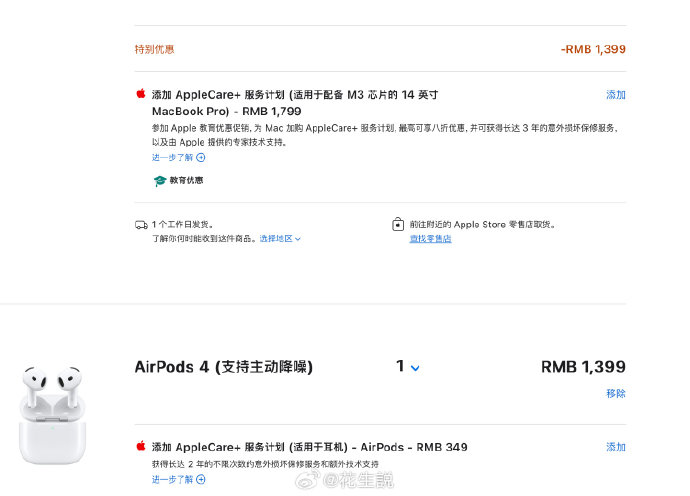The height and width of the screenshot is (496, 690).
Task: Click the 教育优惠 education discount label
Action: click(187, 180)
